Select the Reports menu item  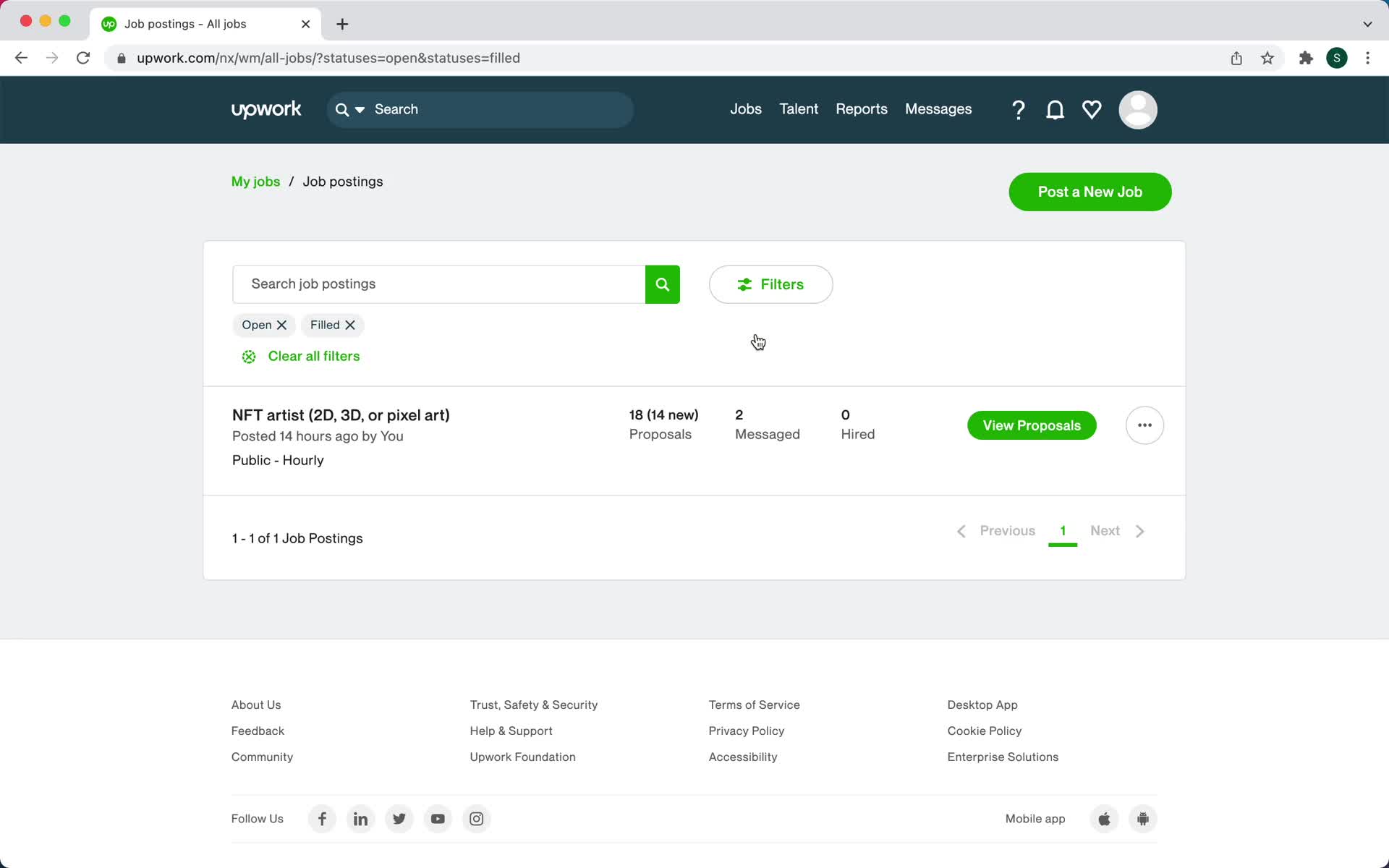point(861,108)
